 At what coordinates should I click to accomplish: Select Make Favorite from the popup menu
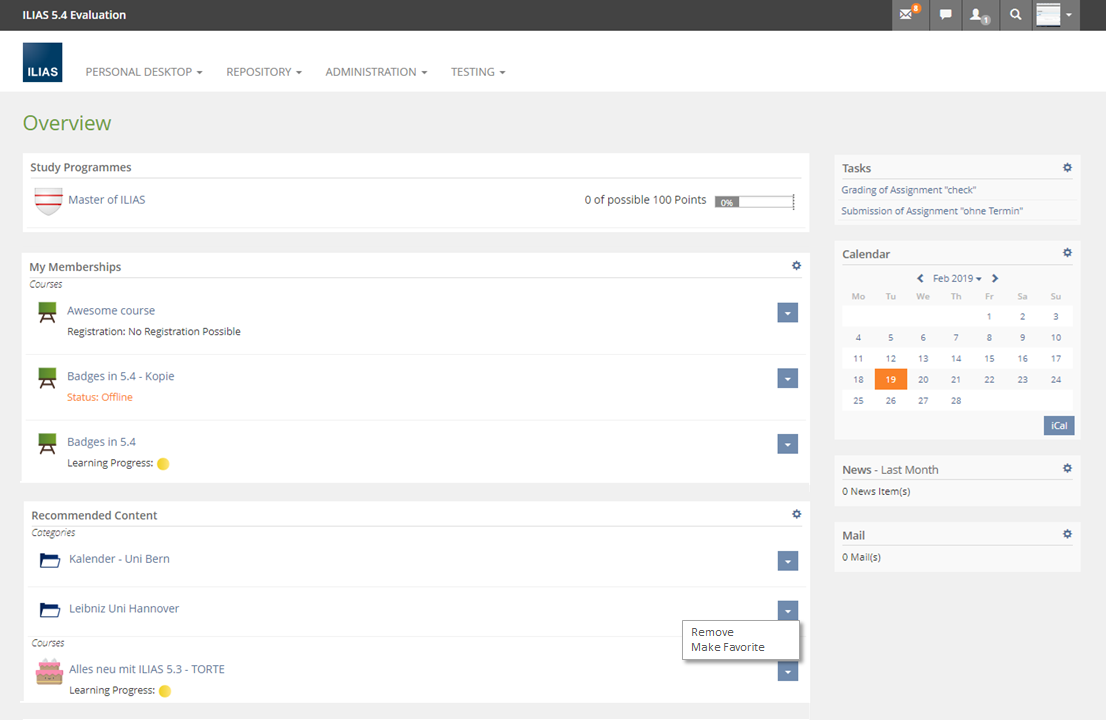point(727,647)
